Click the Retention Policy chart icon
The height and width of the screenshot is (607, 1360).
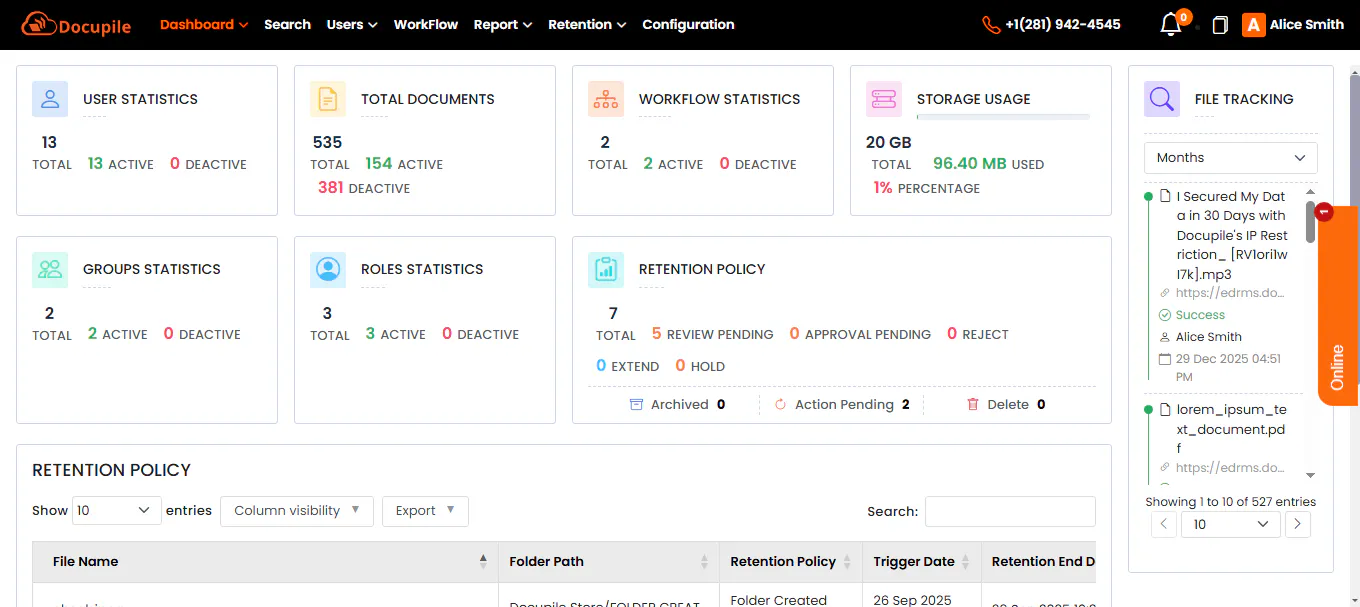[x=606, y=269]
